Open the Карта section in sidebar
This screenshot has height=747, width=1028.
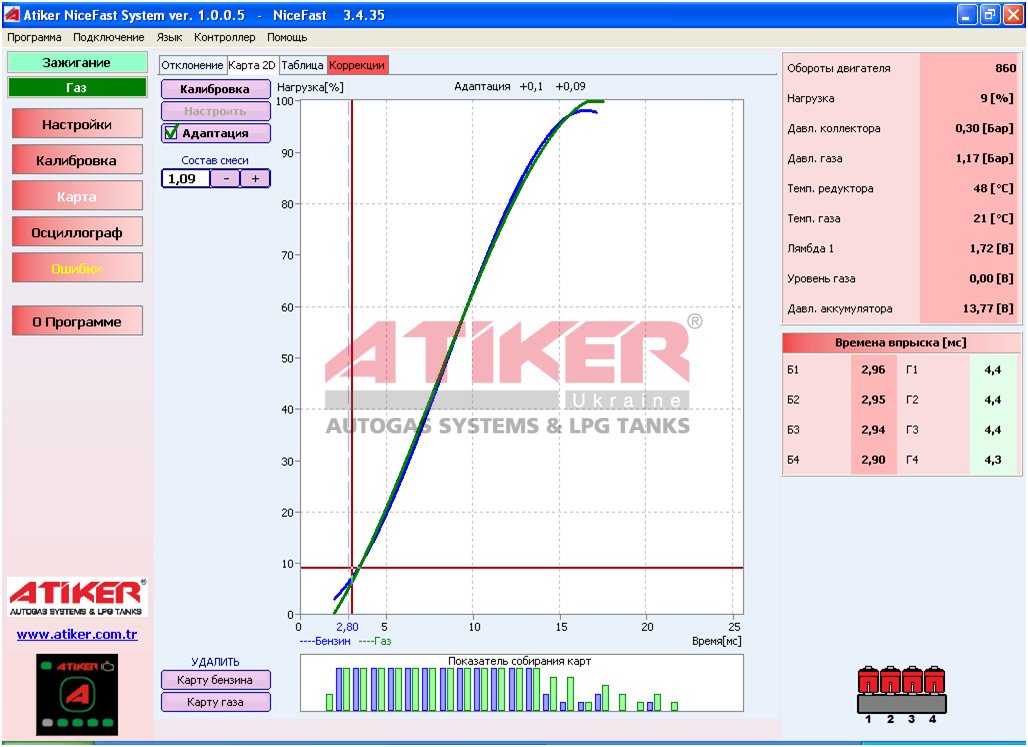(x=77, y=196)
